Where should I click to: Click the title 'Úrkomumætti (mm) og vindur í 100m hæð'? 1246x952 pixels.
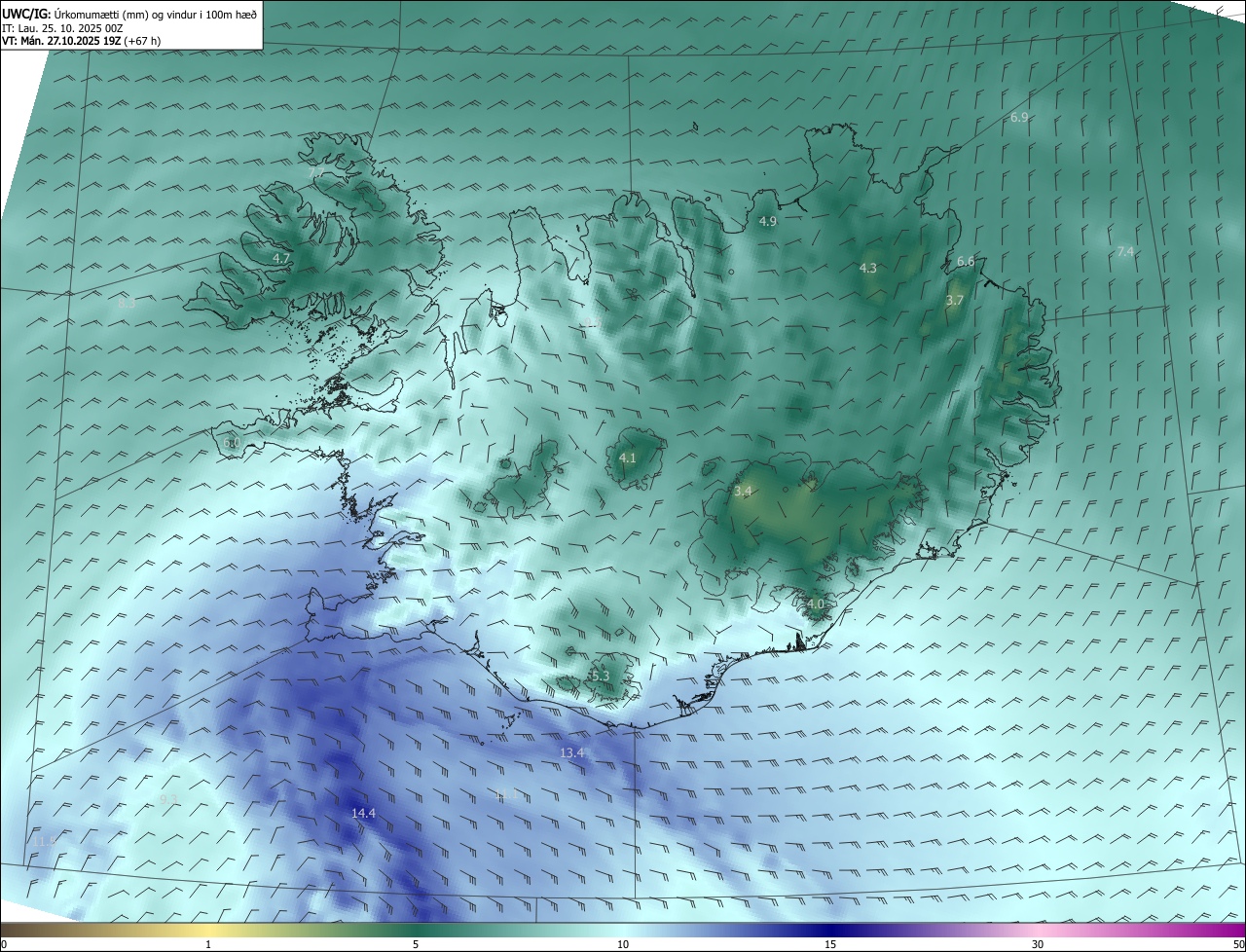point(155,14)
